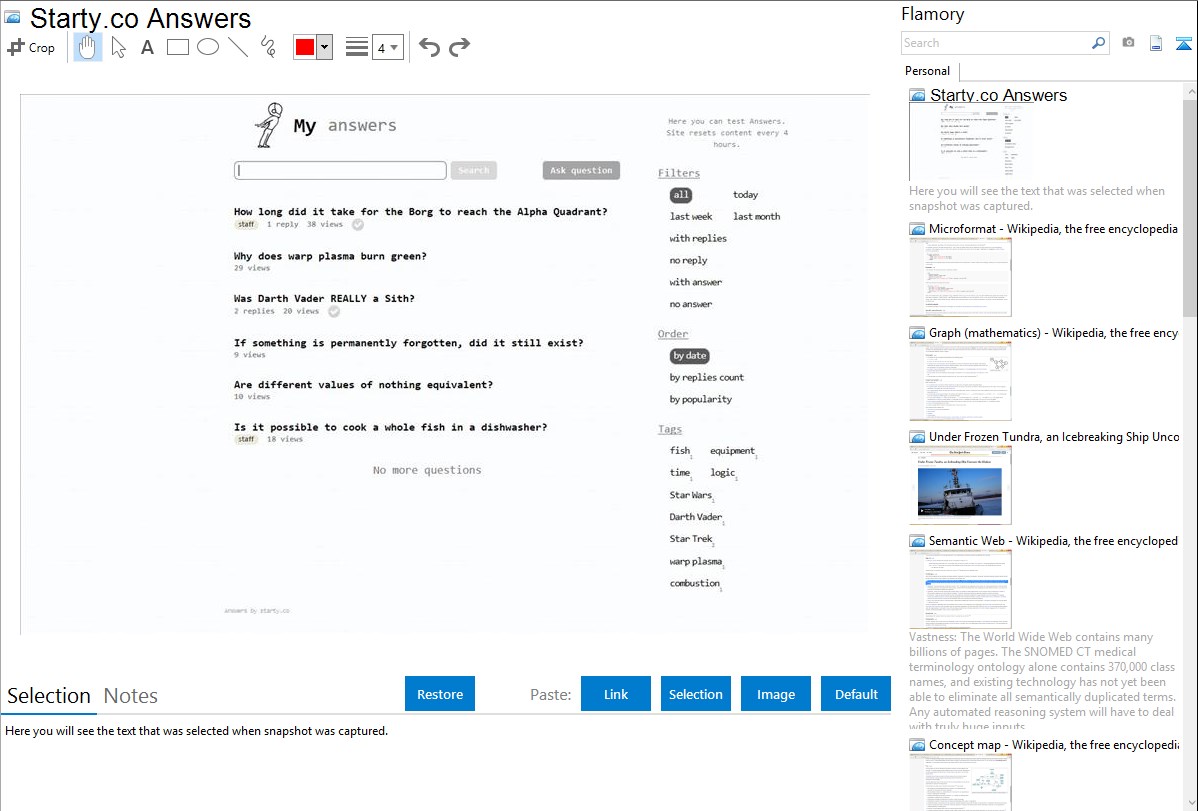Select the Graph (mathematics) thumbnail
1198x811 pixels.
pos(960,381)
